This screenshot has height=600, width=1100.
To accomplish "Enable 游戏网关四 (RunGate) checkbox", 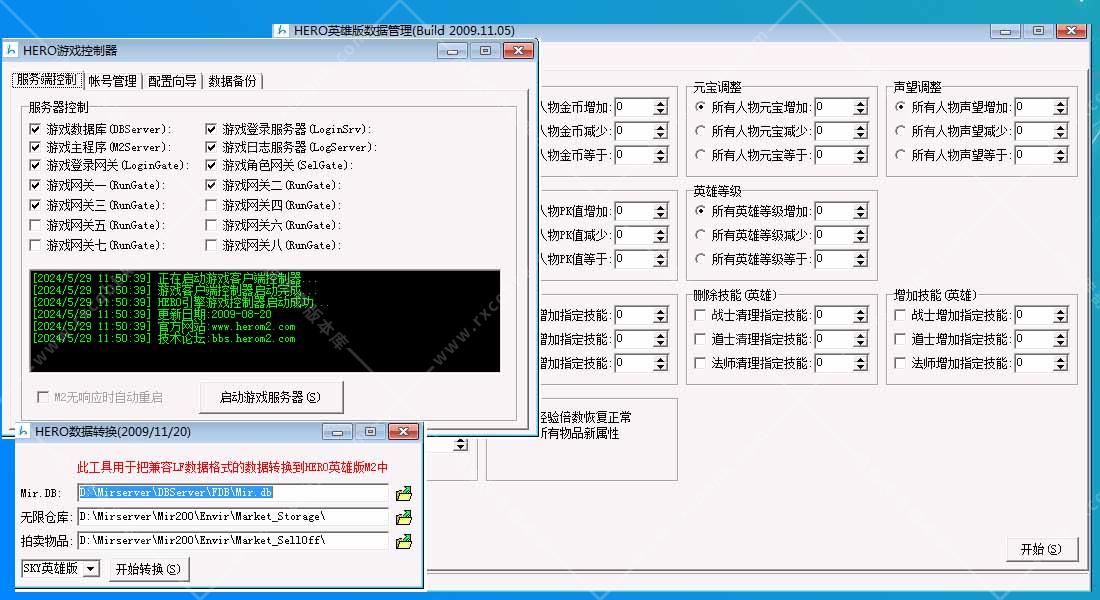I will [212, 205].
